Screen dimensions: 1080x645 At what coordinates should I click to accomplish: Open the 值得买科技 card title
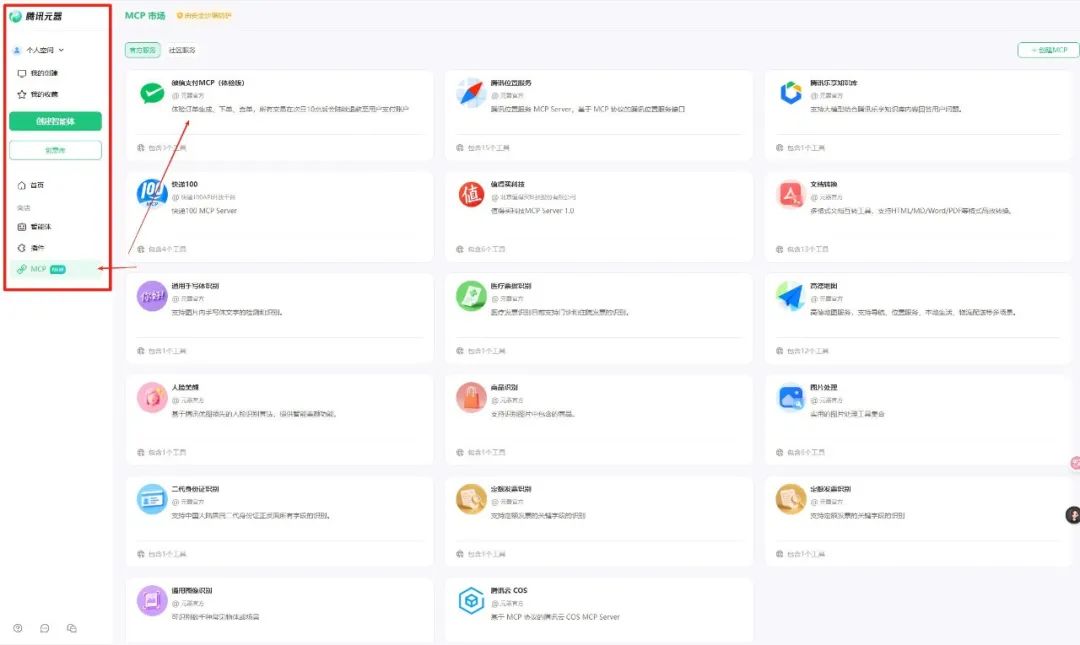pyautogui.click(x=508, y=184)
